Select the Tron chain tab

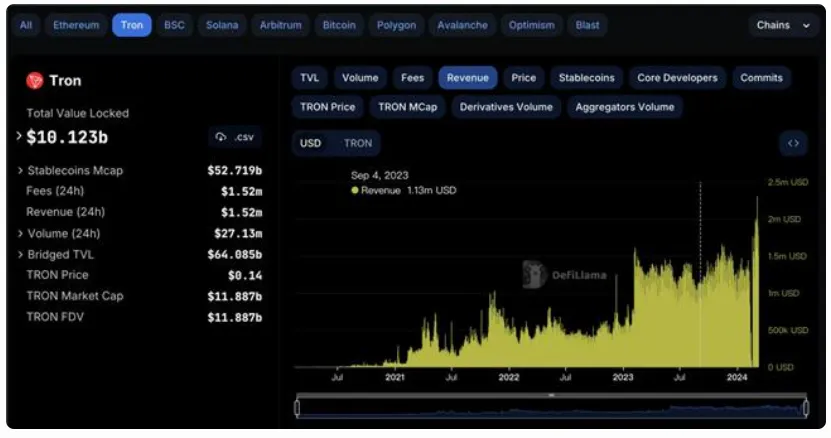tap(131, 25)
